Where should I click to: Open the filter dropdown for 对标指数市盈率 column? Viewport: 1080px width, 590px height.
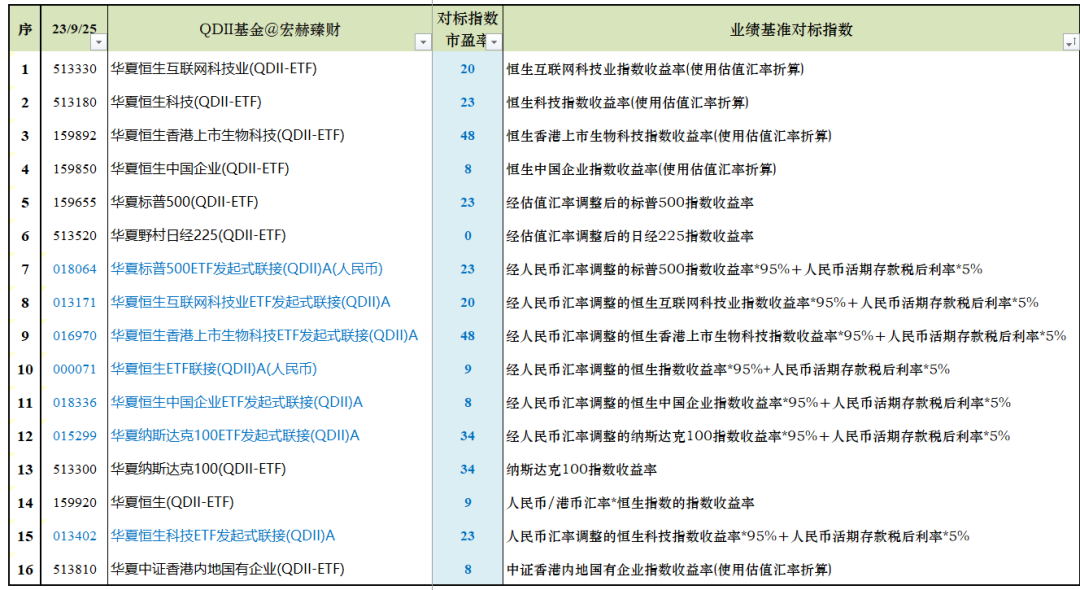pyautogui.click(x=494, y=43)
